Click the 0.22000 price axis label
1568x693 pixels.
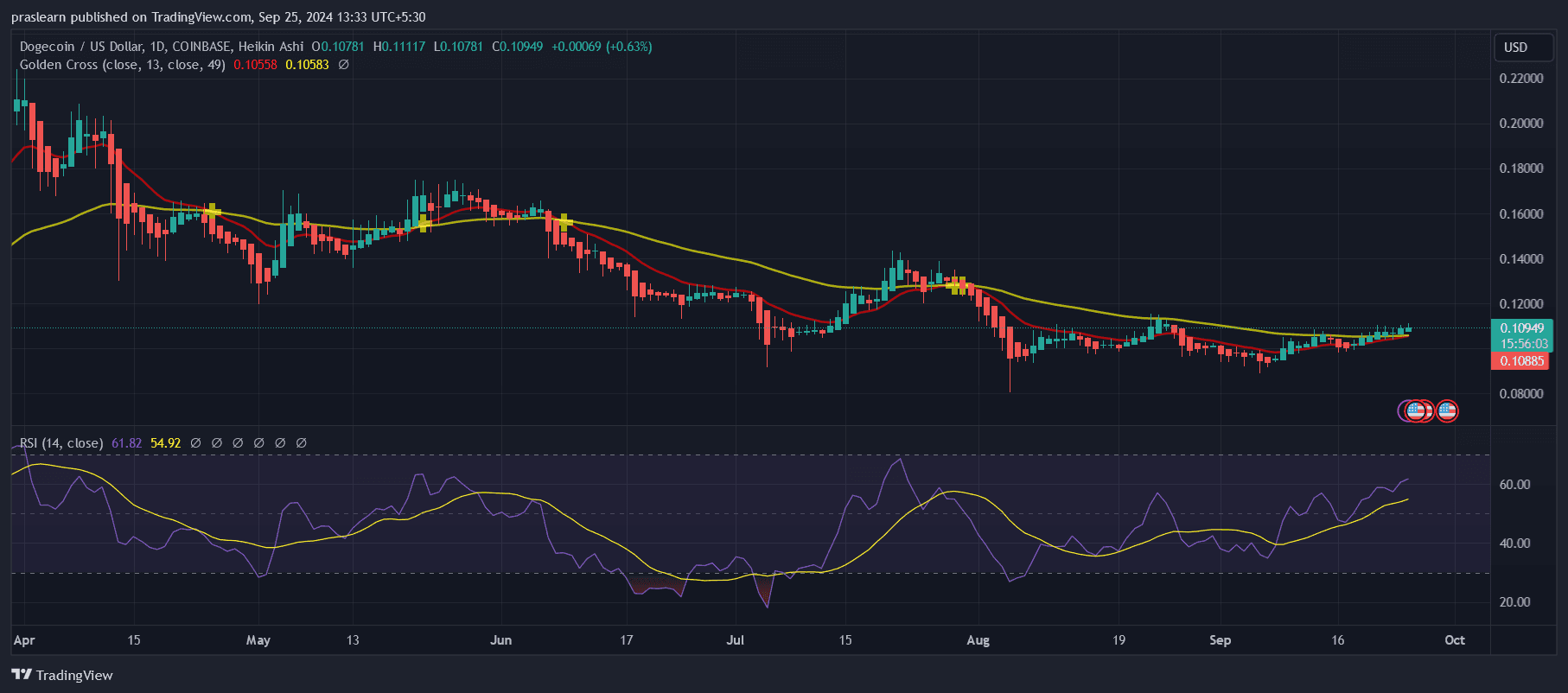tap(1521, 79)
